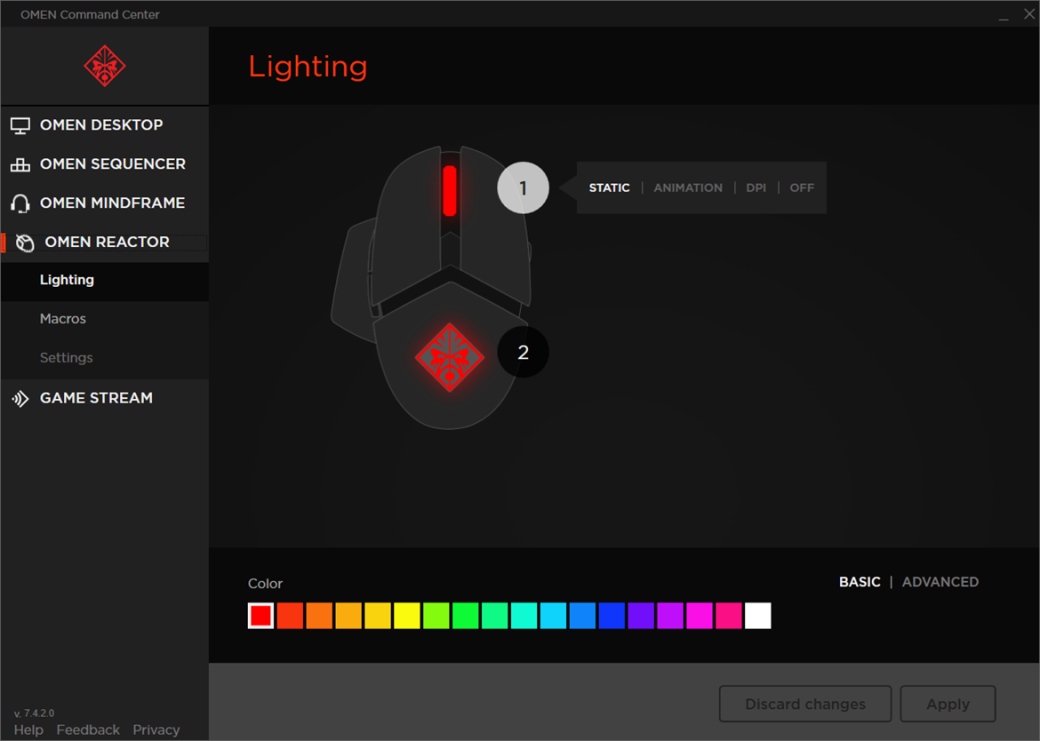This screenshot has width=1040, height=741.
Task: Click the glowing OMEN logo on mouse
Action: [x=449, y=357]
